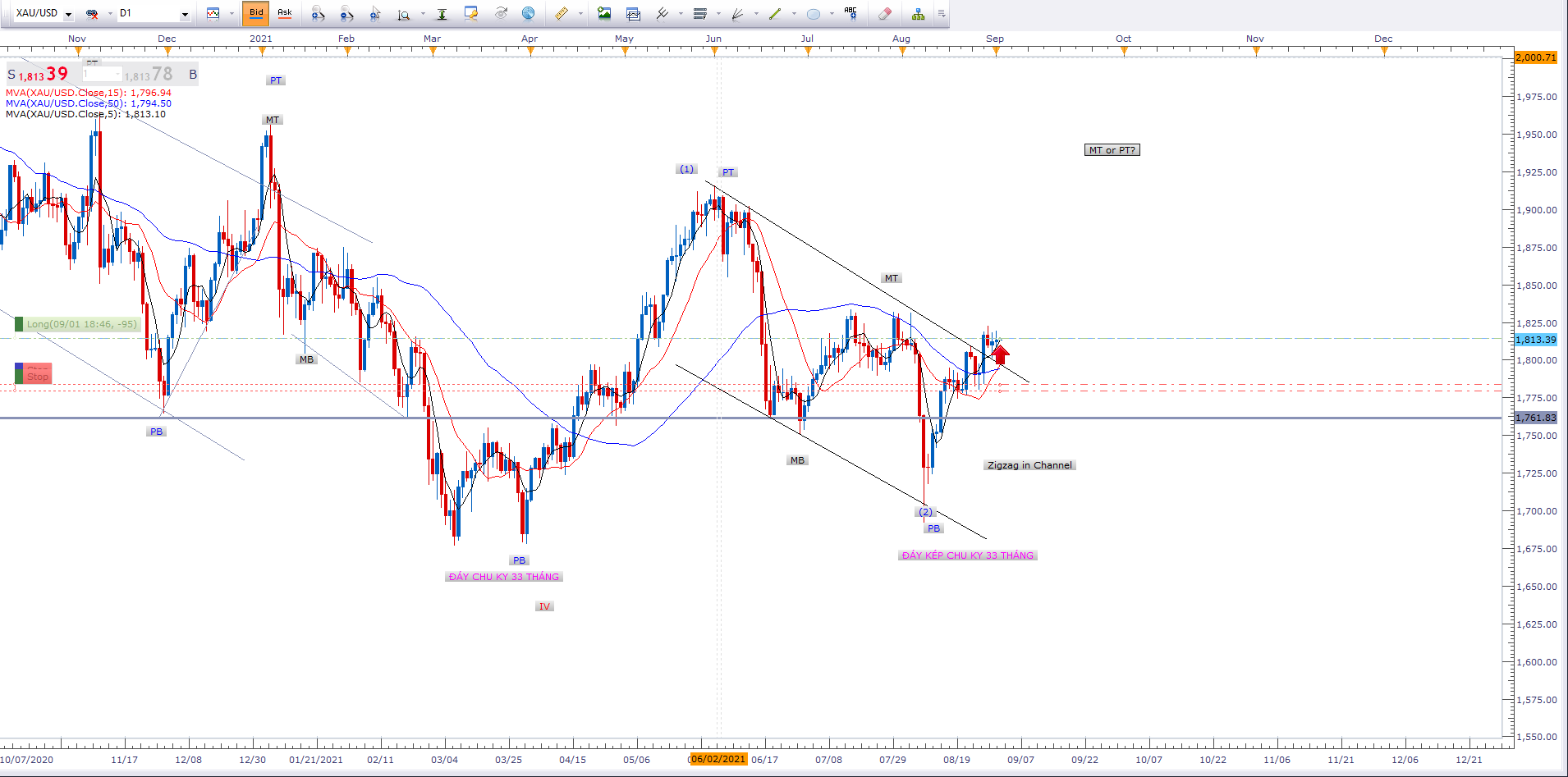Choose the trend line drawing tool
Screen dimensions: 1568x777
coord(774,13)
